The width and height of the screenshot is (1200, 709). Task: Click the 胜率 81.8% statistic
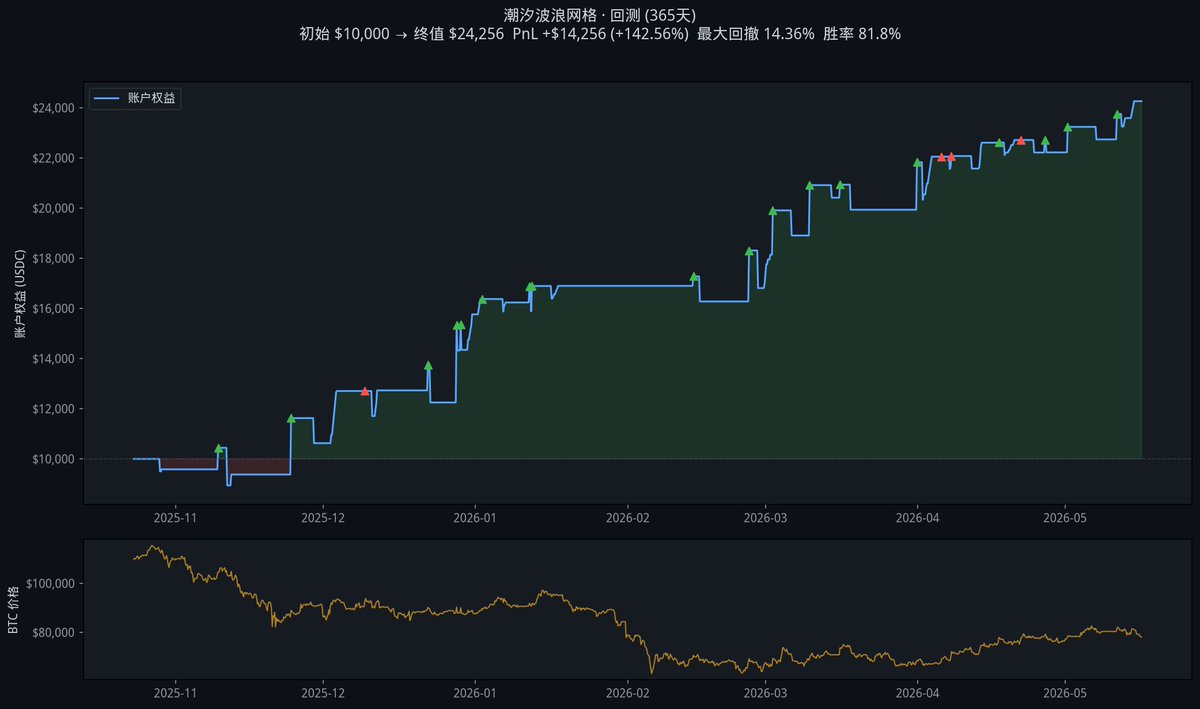(x=862, y=34)
